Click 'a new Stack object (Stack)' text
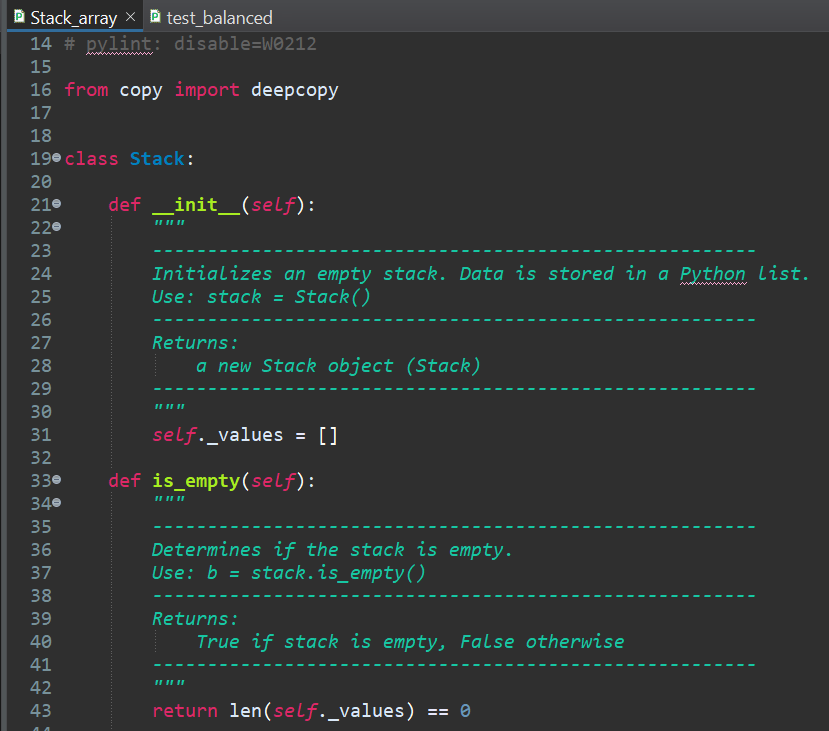Screen dimensions: 829x731 click(338, 366)
